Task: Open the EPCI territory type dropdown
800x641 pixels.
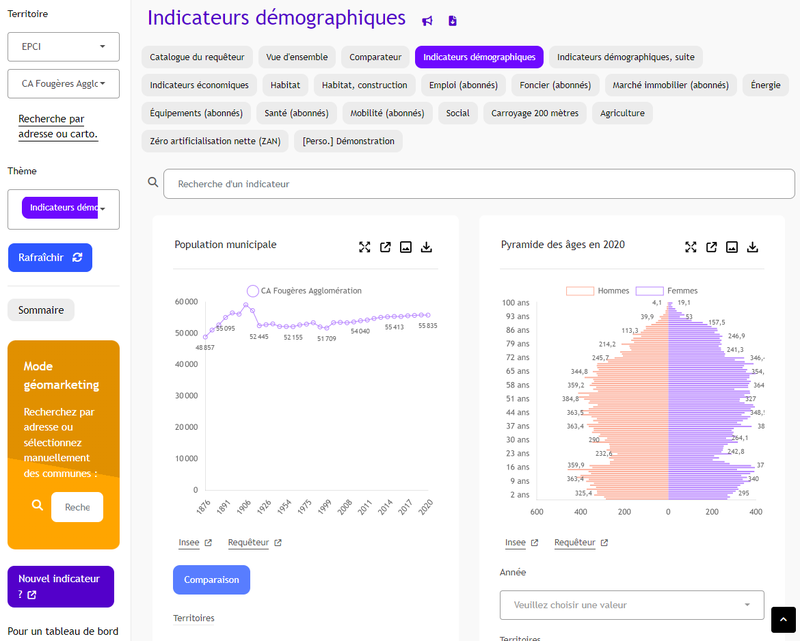Action: 63,47
